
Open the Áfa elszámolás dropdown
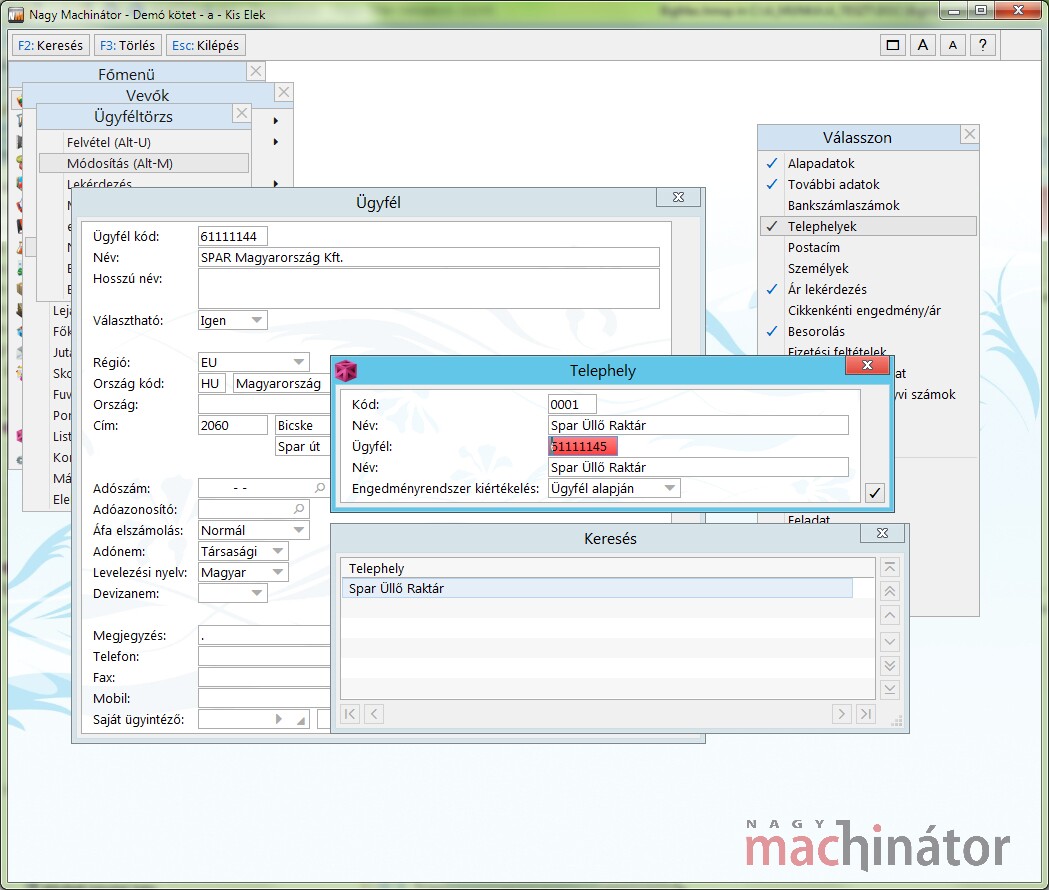(254, 530)
